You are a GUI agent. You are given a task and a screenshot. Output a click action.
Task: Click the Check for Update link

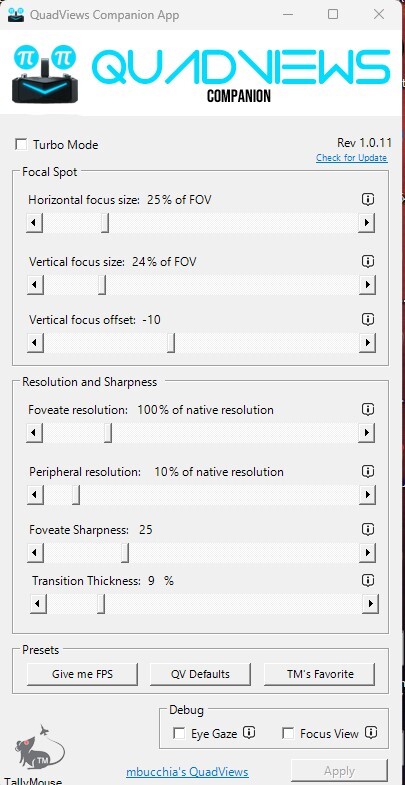click(351, 158)
